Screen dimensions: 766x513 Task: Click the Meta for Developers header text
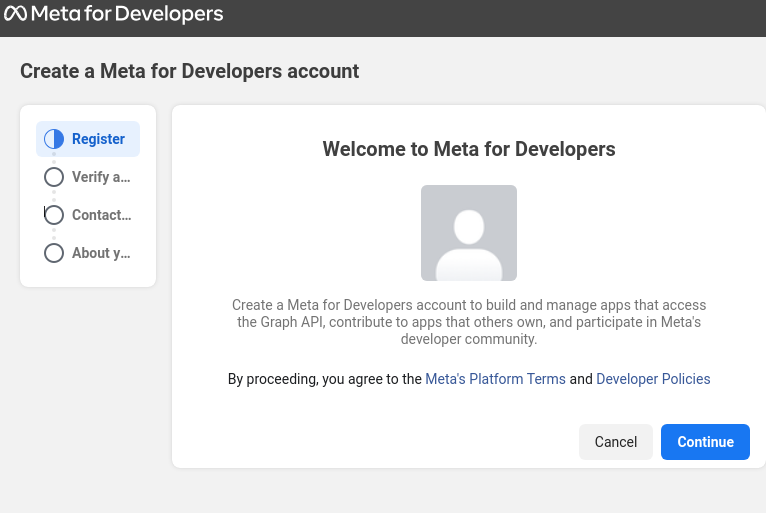tap(127, 14)
